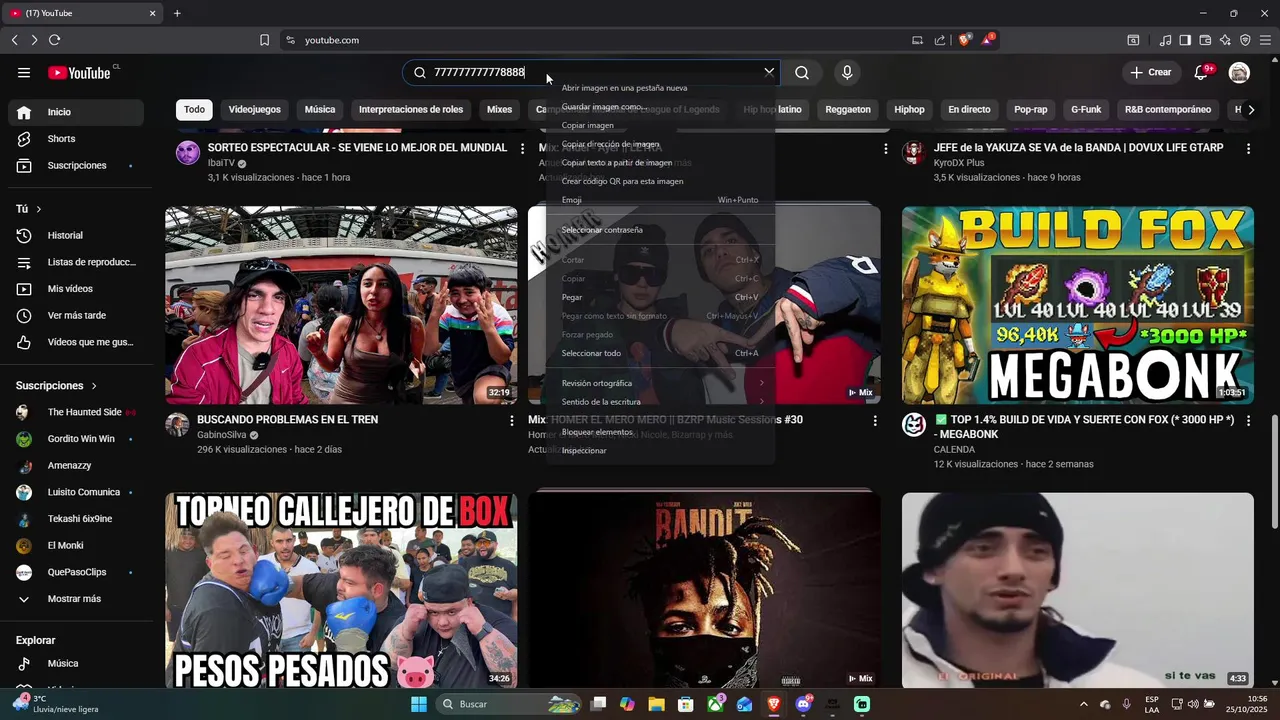Start voice search with microphone icon
Viewport: 1280px width, 720px height.
pyautogui.click(x=847, y=72)
